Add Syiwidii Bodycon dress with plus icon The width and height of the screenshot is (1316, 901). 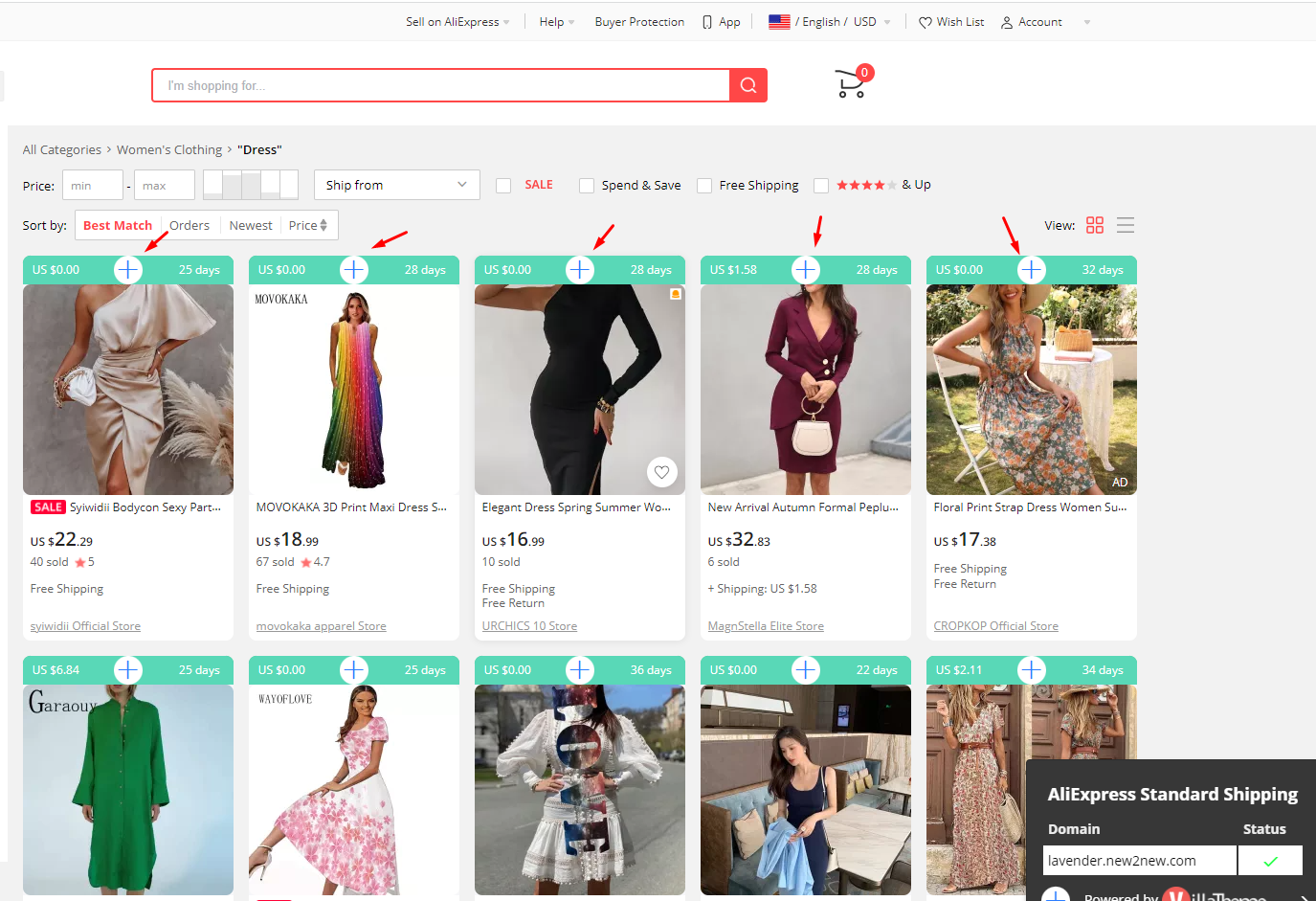pos(128,270)
